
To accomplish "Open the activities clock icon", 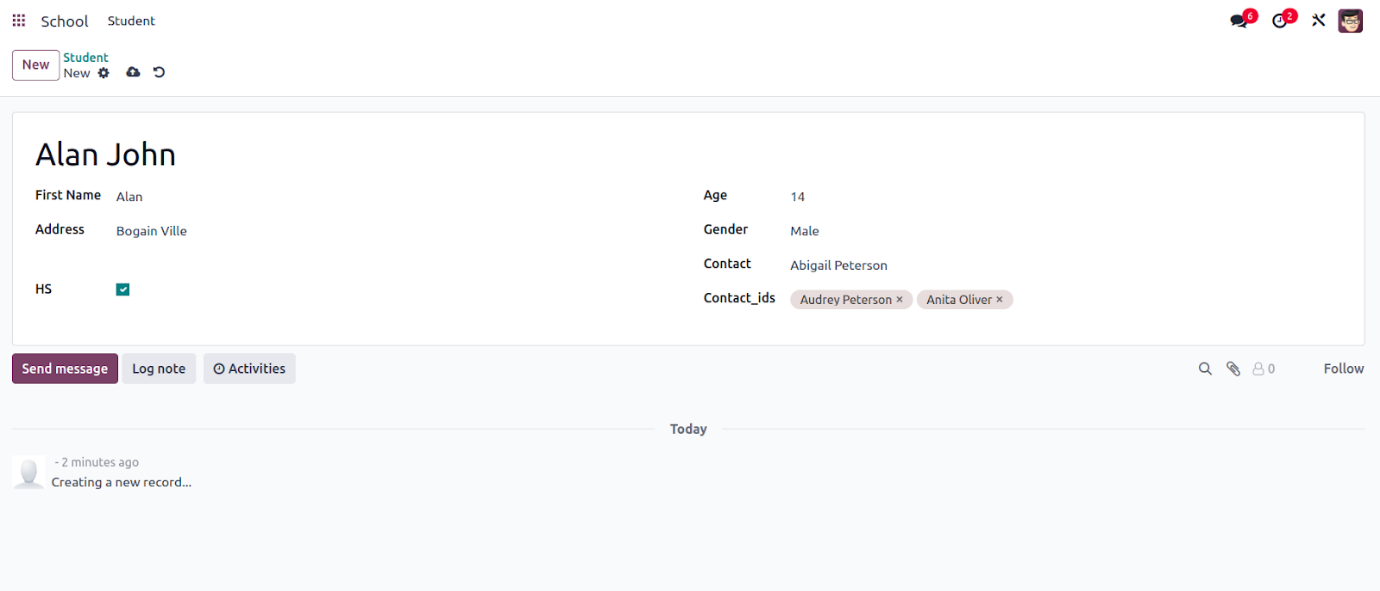I will [1280, 21].
